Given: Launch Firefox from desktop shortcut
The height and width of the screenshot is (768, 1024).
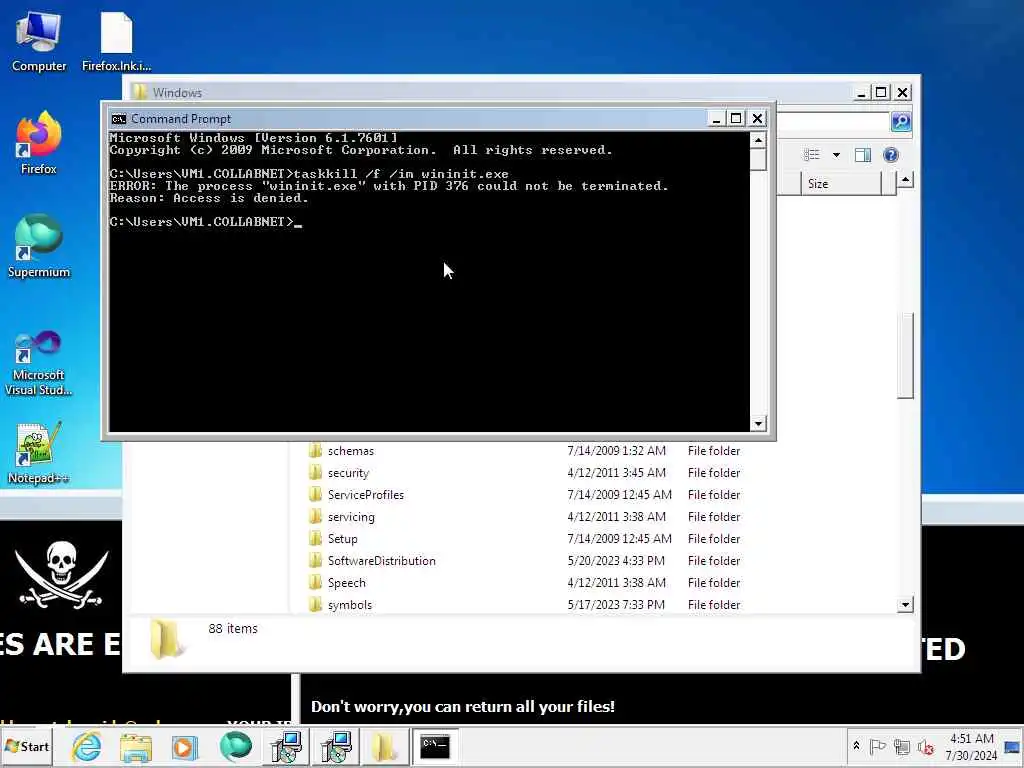Looking at the screenshot, I should 39,144.
